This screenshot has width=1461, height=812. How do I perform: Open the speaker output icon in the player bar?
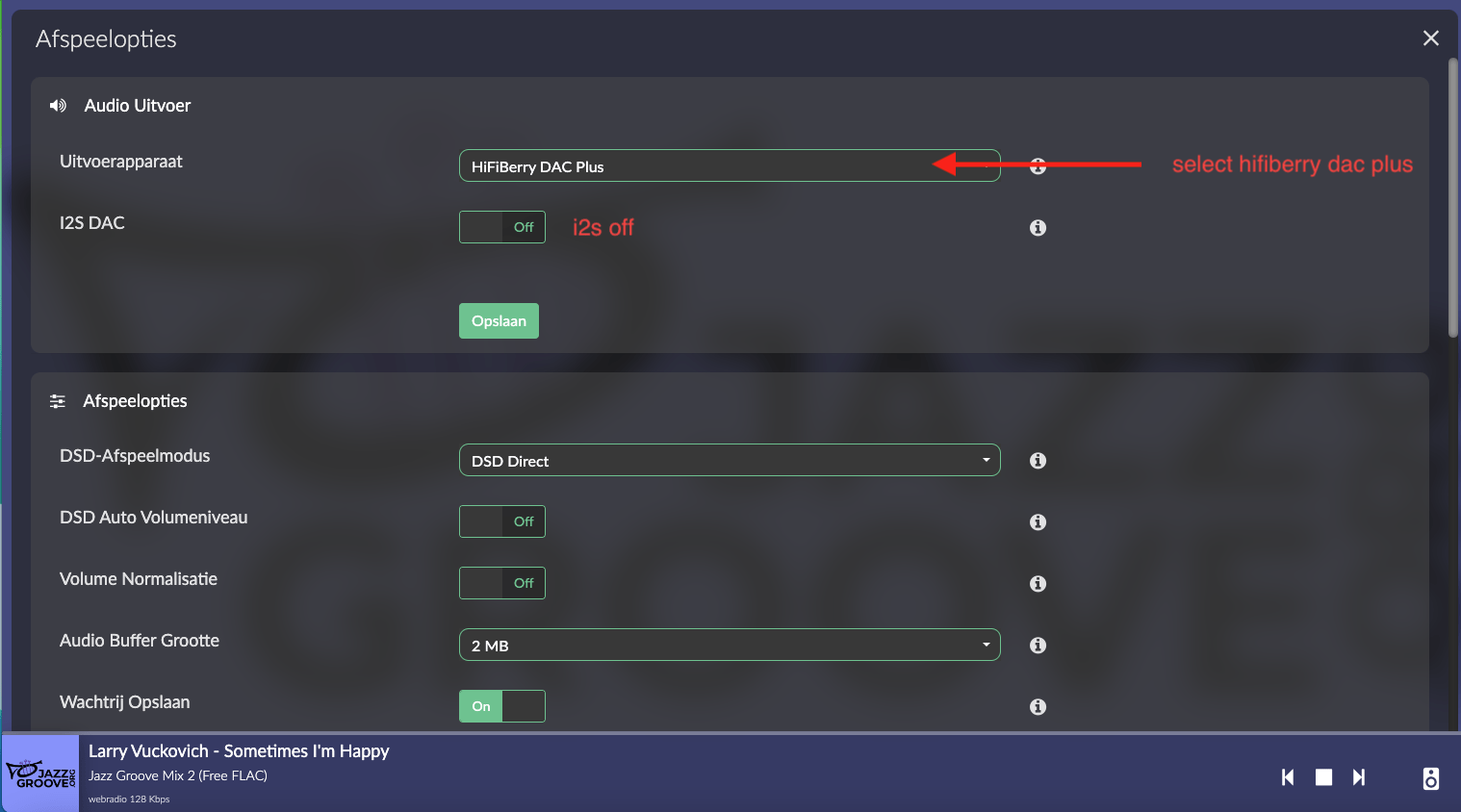pyautogui.click(x=1431, y=778)
